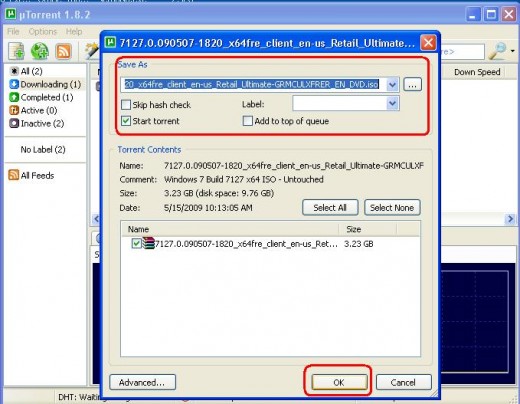Open the Options menu
Screen dimensions: 520x404
(x=43, y=32)
